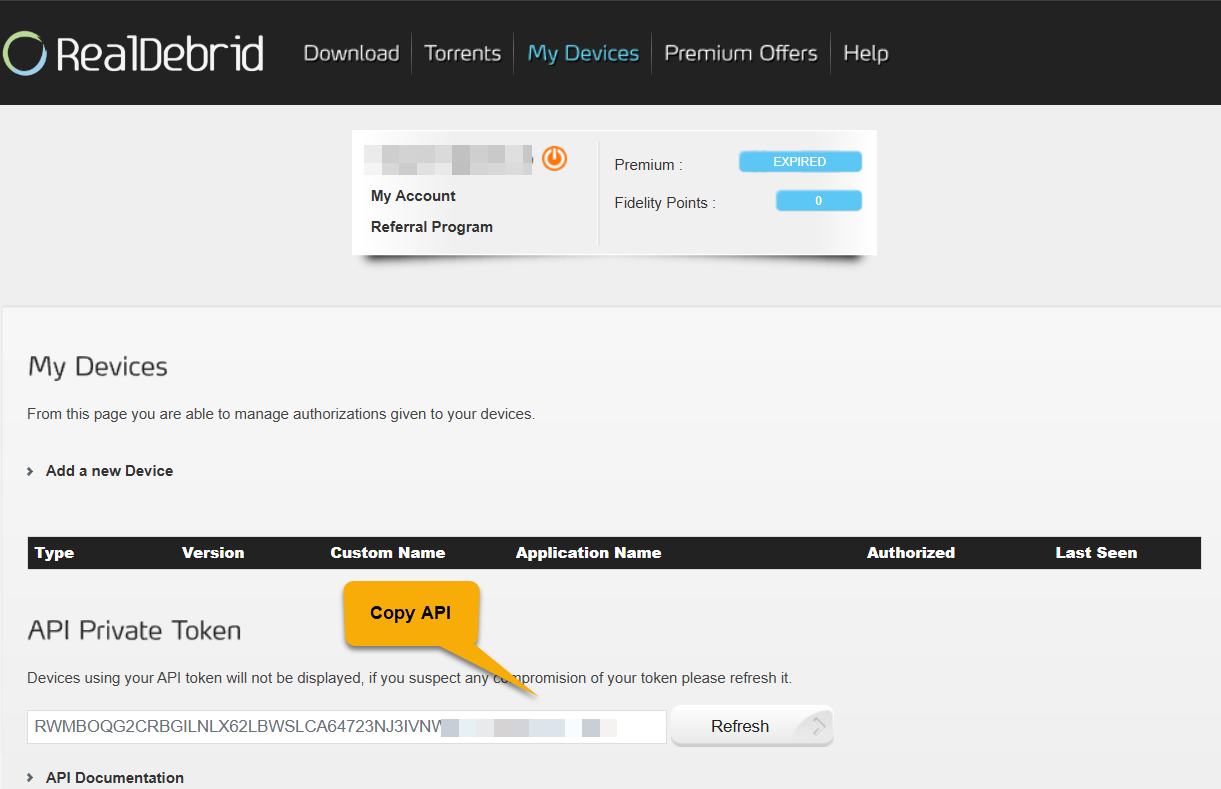Open the Premium Offers page

point(740,53)
